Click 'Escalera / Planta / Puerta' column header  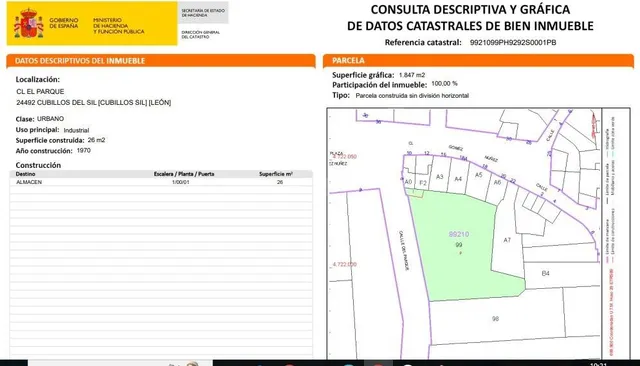(x=184, y=174)
